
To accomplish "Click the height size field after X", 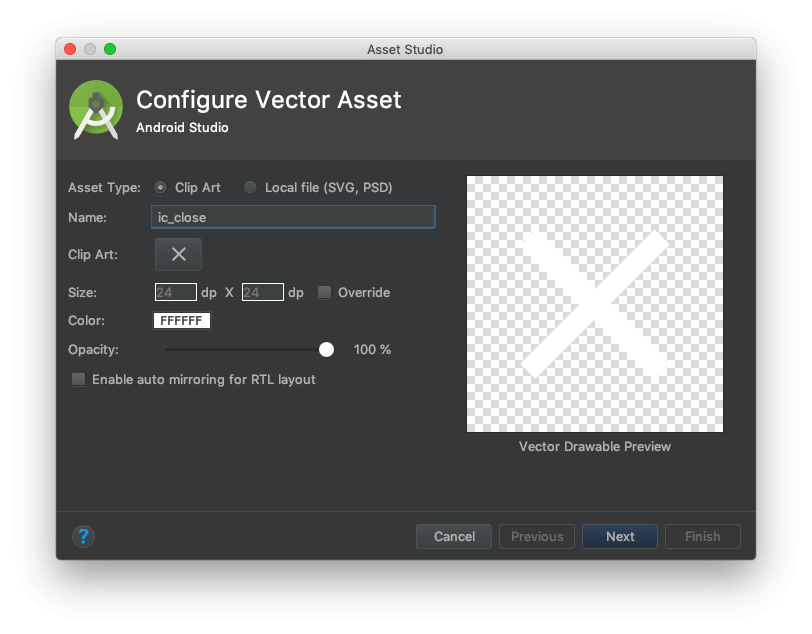I will coord(263,292).
